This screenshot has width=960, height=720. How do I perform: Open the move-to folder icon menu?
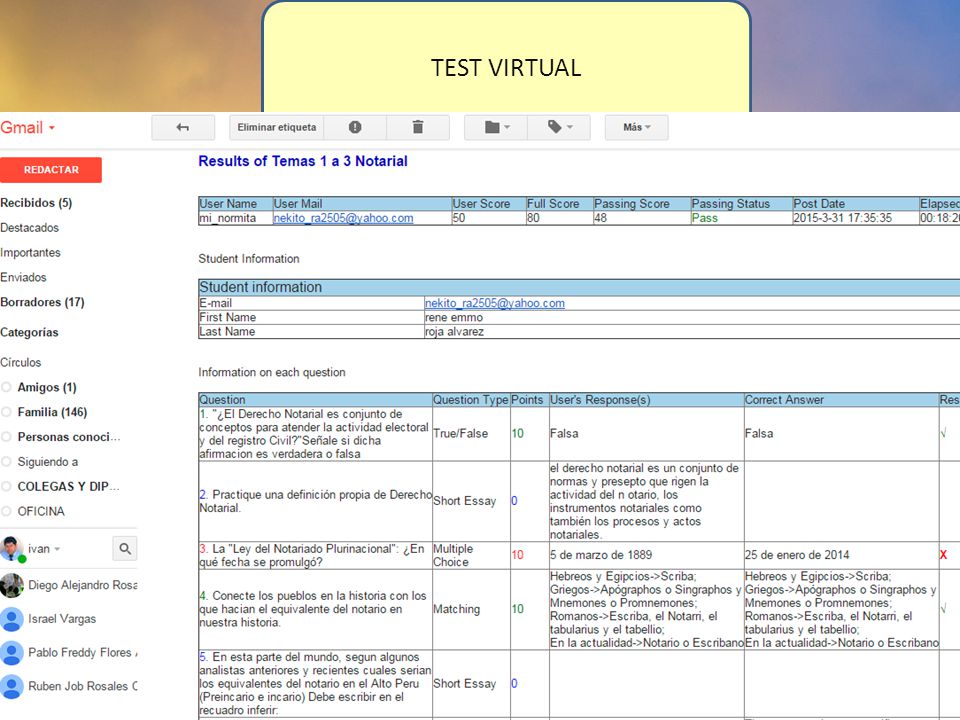tap(496, 127)
